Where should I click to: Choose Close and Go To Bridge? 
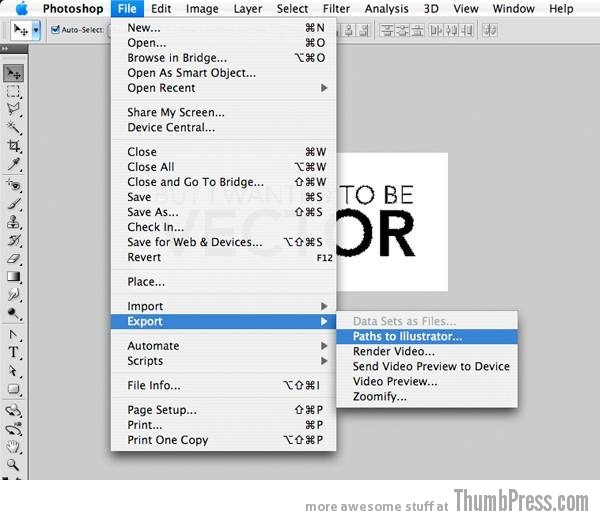224,182
